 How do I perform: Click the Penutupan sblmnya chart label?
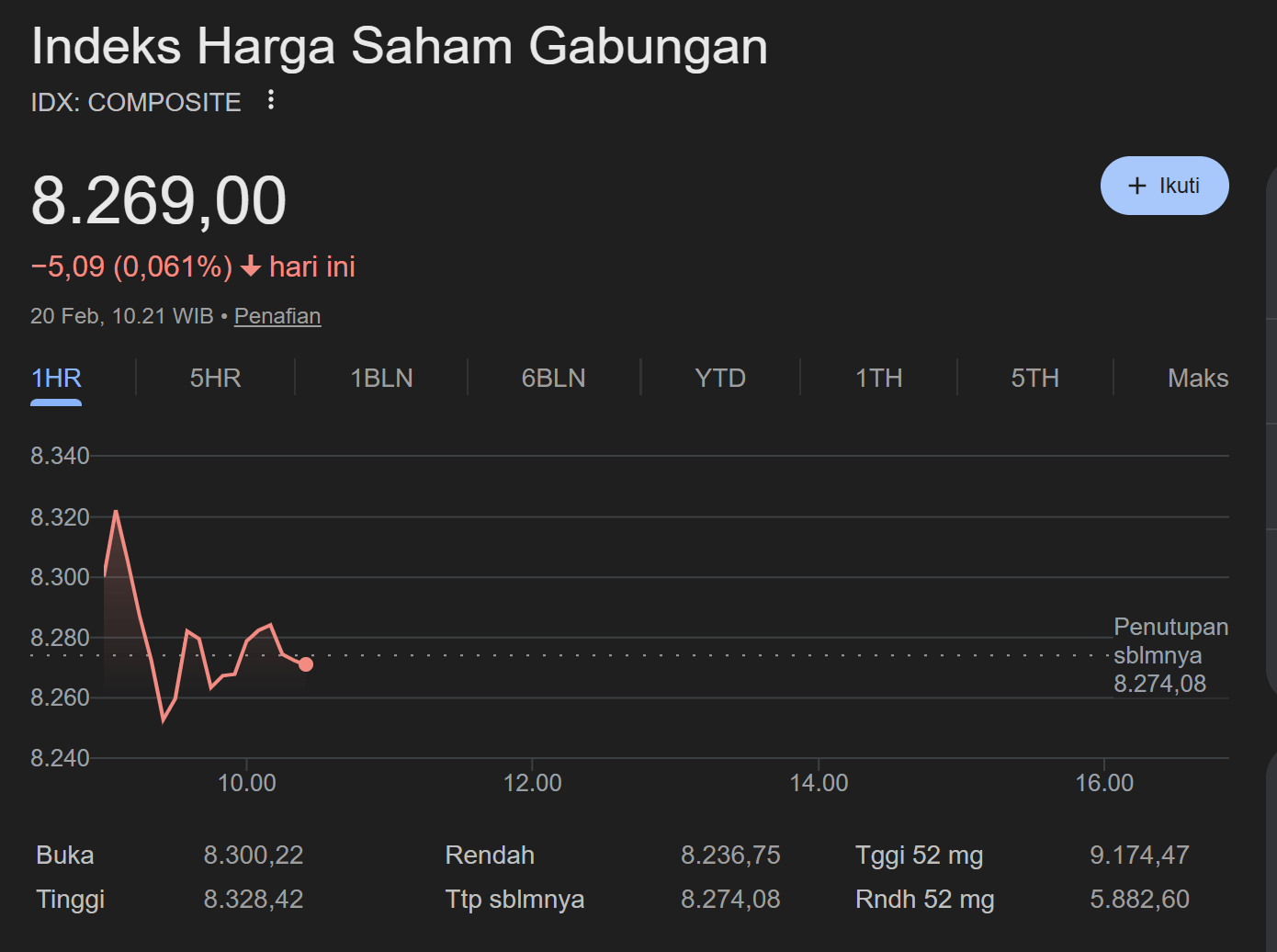pos(1170,655)
